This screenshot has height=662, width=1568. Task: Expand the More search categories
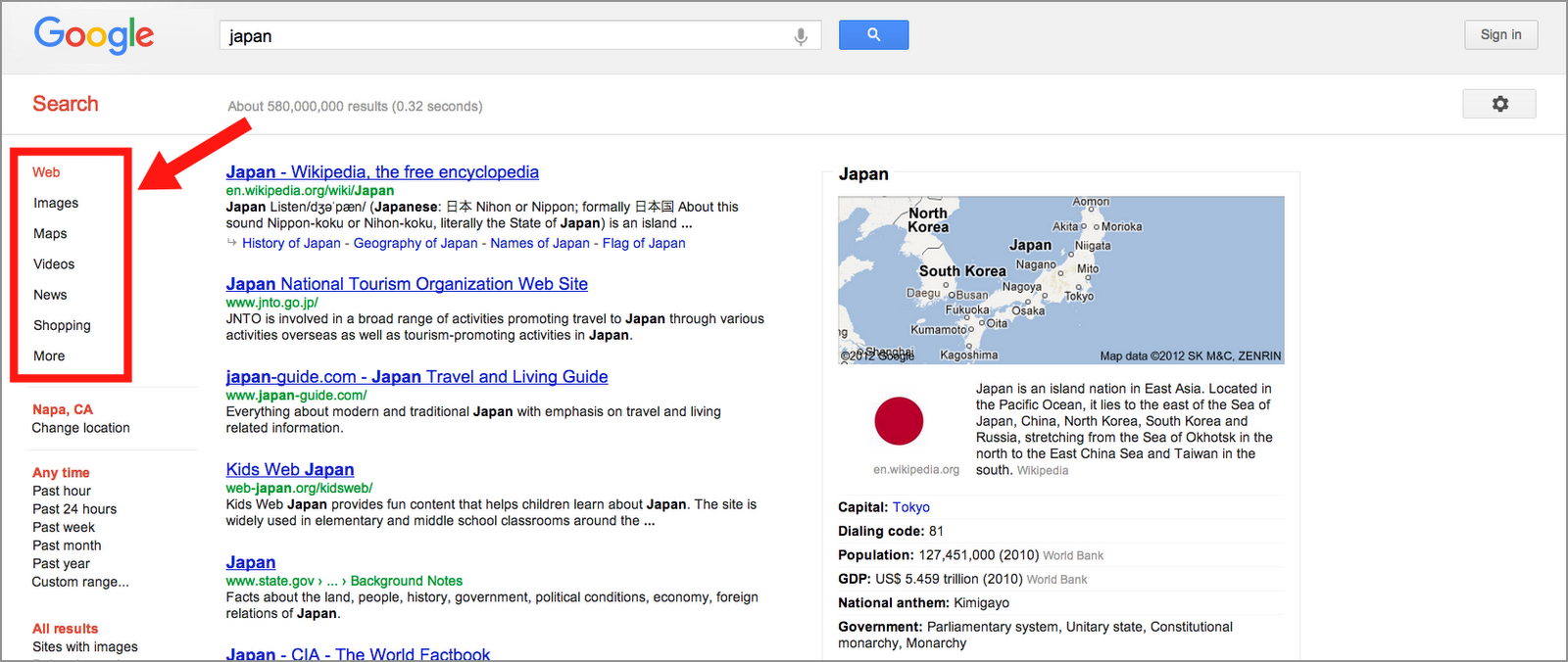tap(49, 356)
